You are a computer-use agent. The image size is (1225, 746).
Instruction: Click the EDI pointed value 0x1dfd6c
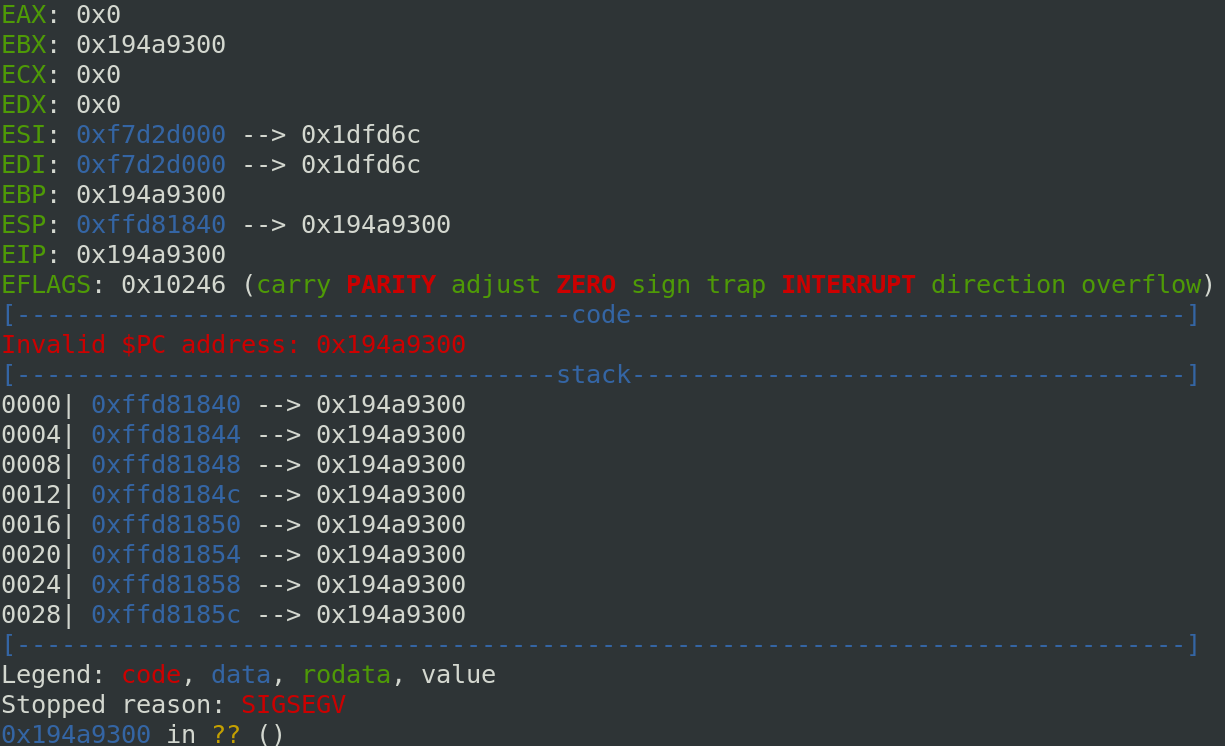pyautogui.click(x=360, y=164)
